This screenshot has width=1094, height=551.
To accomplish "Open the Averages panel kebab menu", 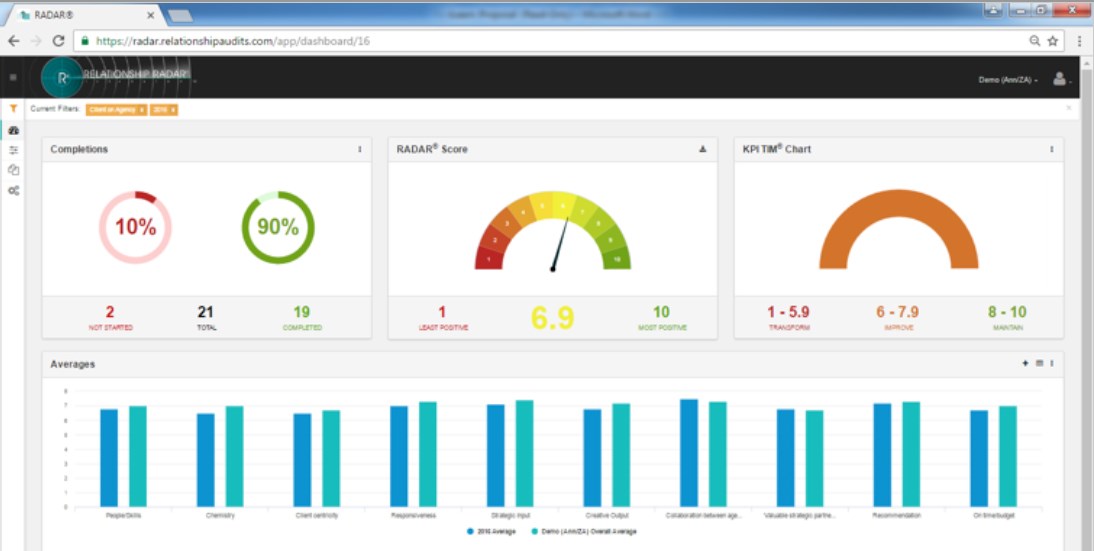I will pos(1051,363).
